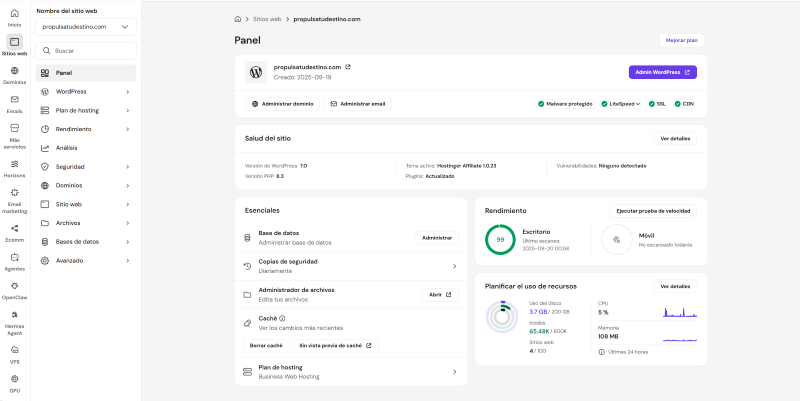800x401 pixels.
Task: Open the LiteSpeed status dropdown
Action: click(x=621, y=104)
